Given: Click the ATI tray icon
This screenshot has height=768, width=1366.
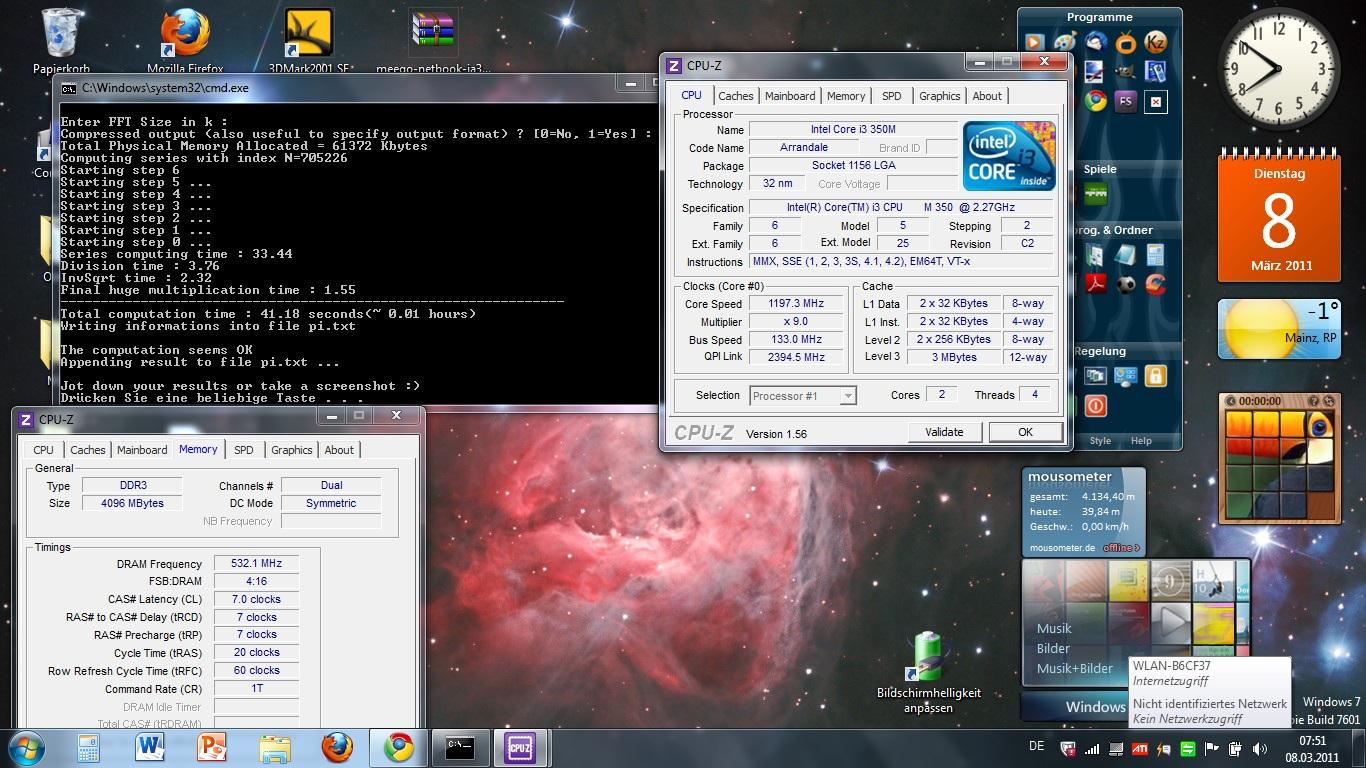Looking at the screenshot, I should pos(1140,748).
